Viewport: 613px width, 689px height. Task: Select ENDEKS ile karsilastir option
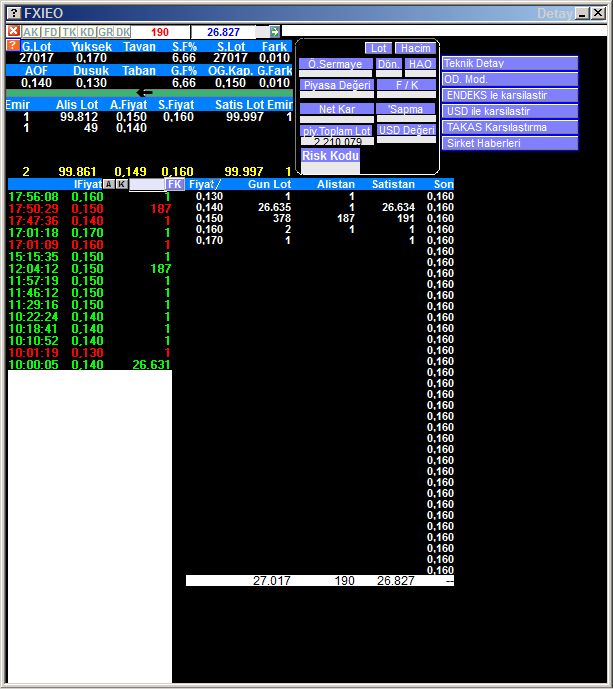click(510, 95)
